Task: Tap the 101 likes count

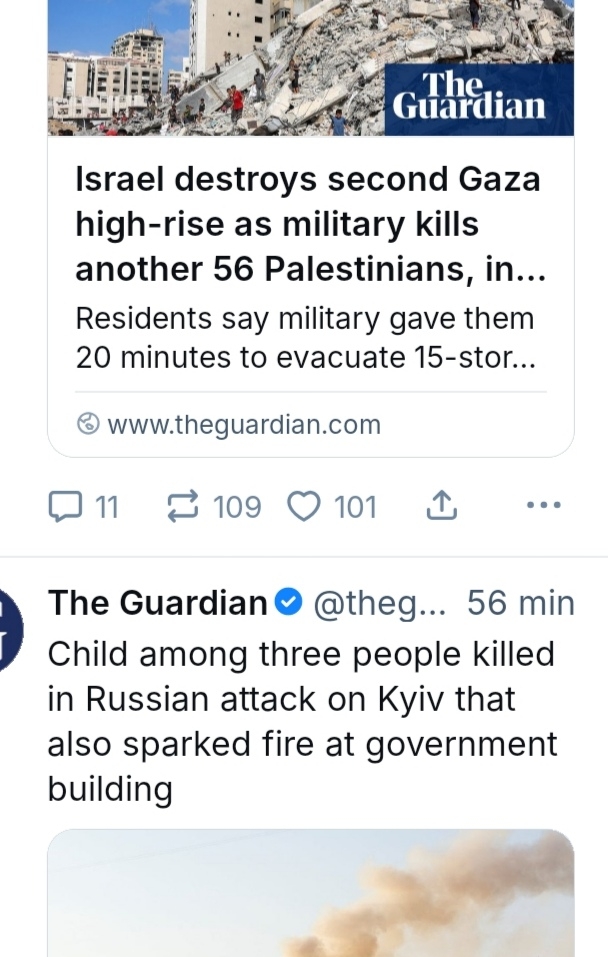Action: (355, 507)
